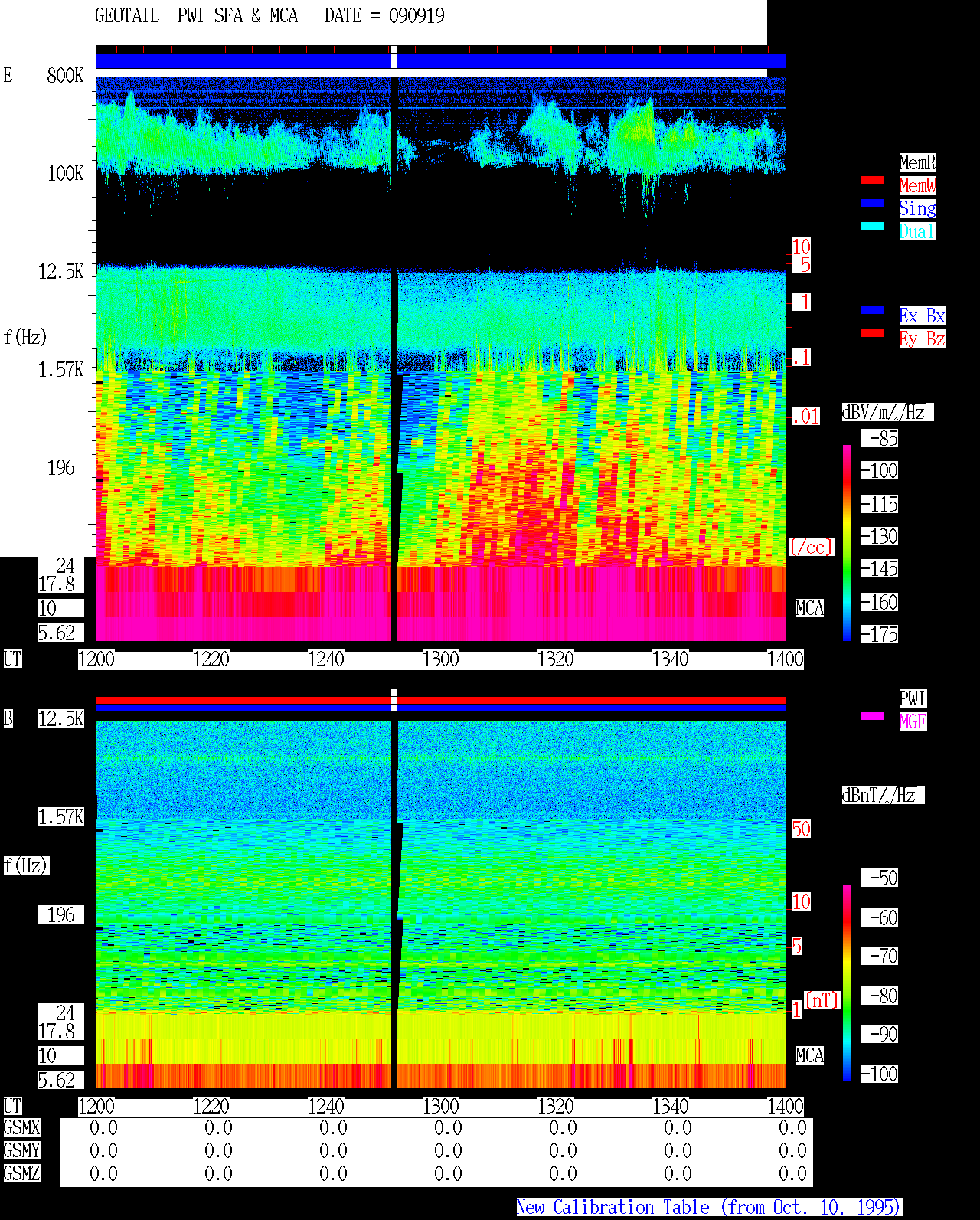Click the red MemW legend swatch

pos(873,180)
